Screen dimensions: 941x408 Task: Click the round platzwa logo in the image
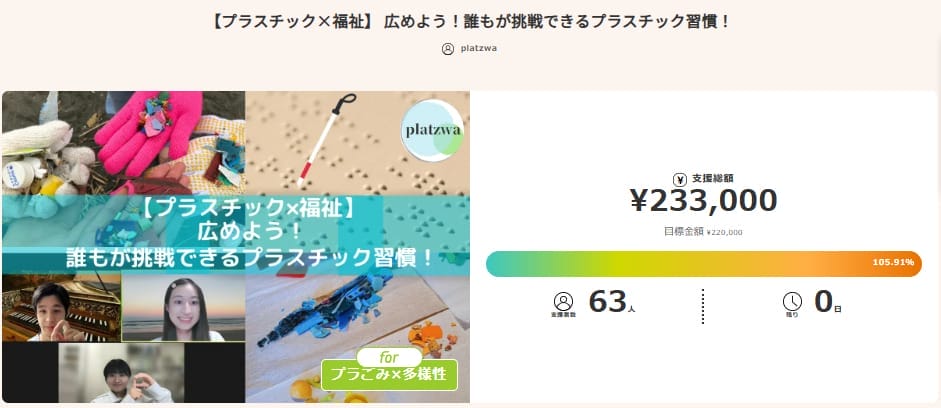(x=432, y=131)
